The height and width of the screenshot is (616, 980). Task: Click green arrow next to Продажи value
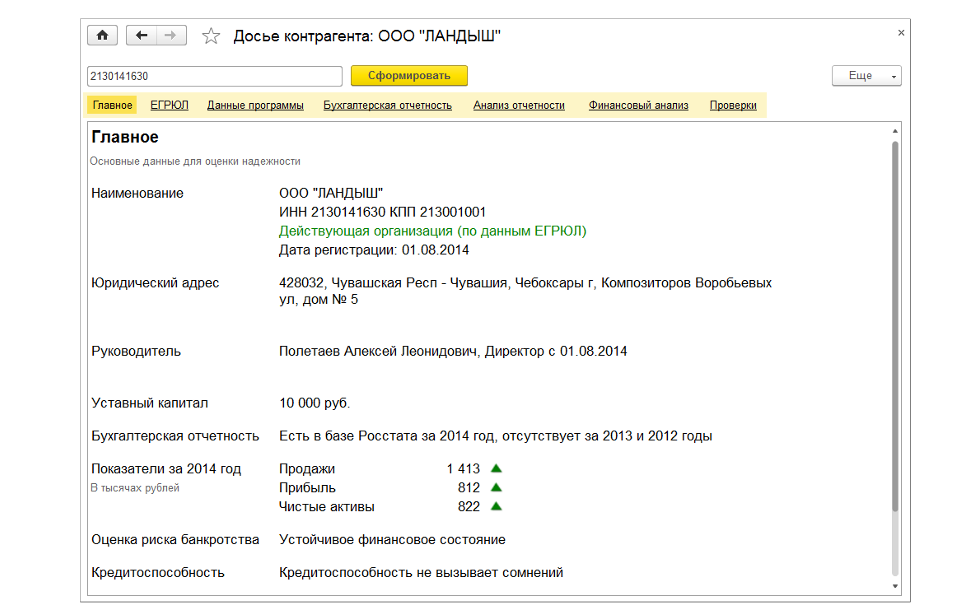pyautogui.click(x=496, y=468)
